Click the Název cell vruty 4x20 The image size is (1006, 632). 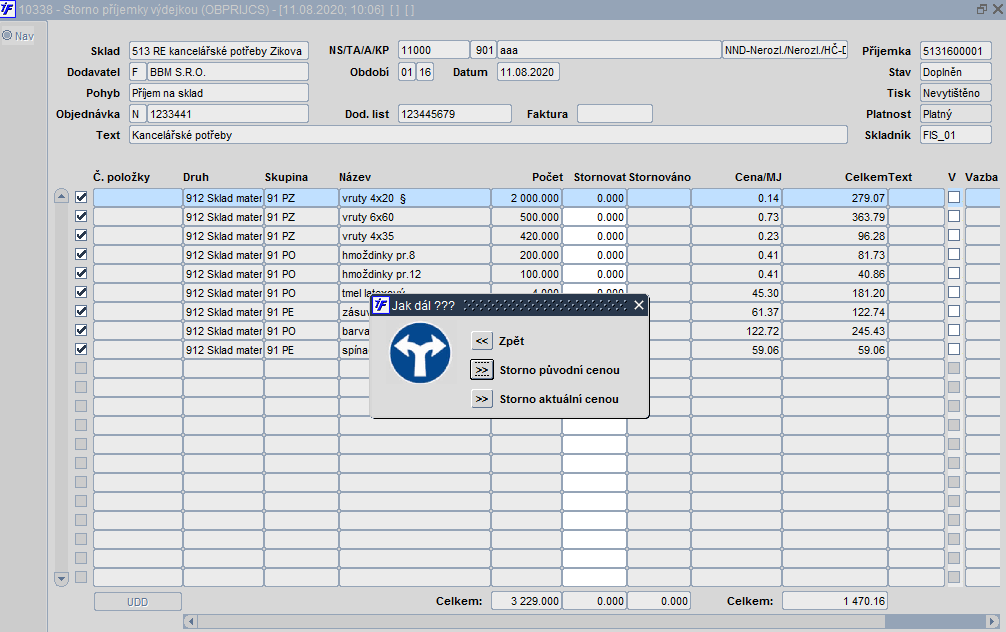coord(414,198)
